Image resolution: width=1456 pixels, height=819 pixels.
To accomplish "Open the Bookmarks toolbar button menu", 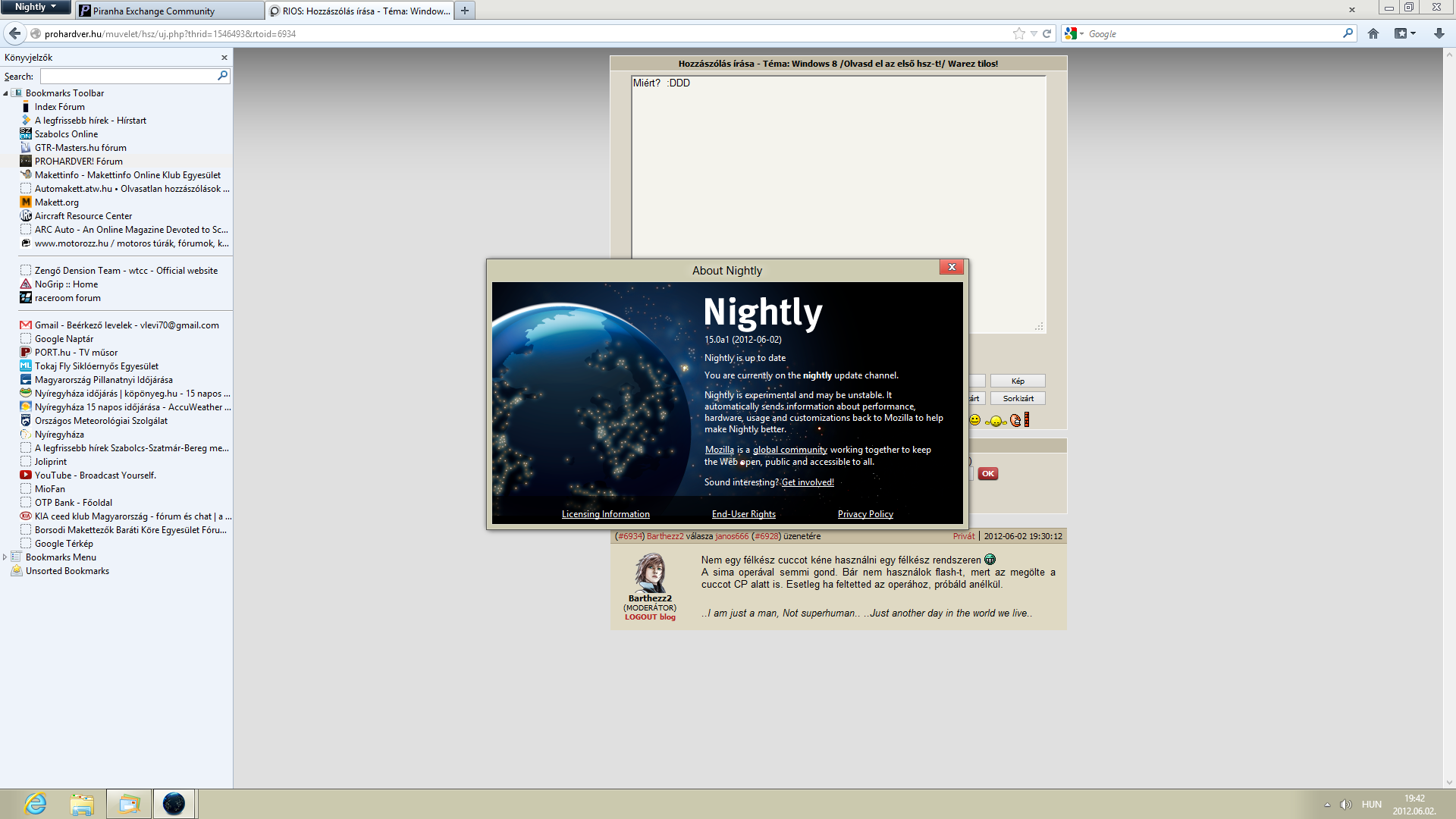I will click(1405, 33).
